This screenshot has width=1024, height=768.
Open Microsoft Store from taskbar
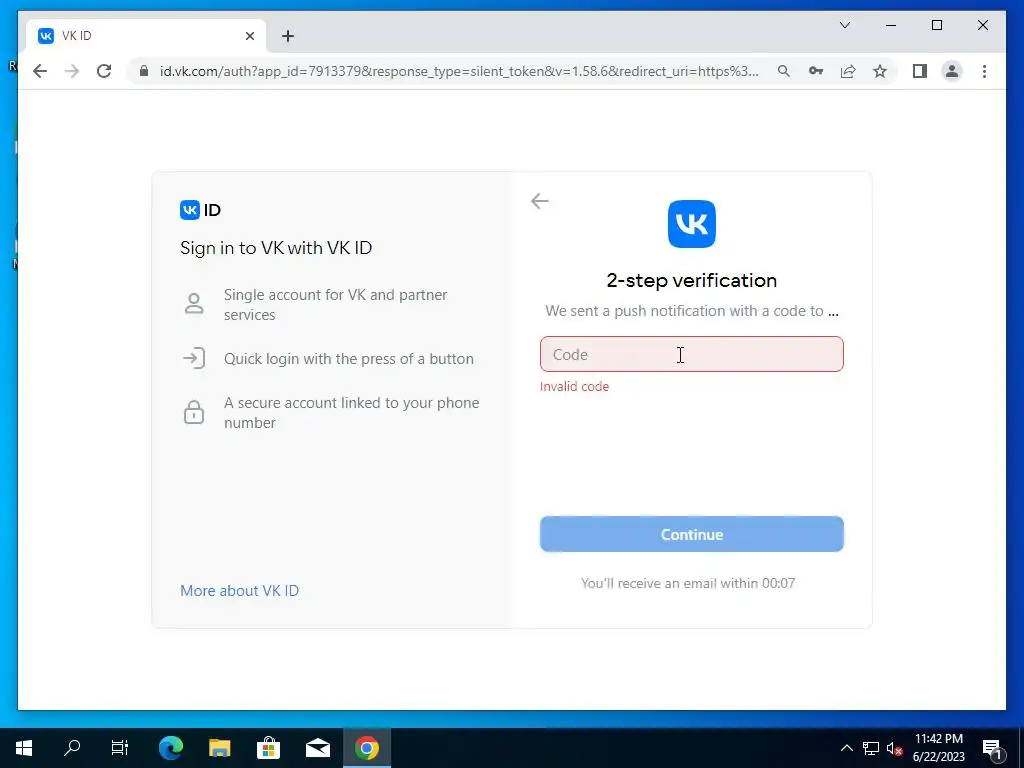click(268, 748)
